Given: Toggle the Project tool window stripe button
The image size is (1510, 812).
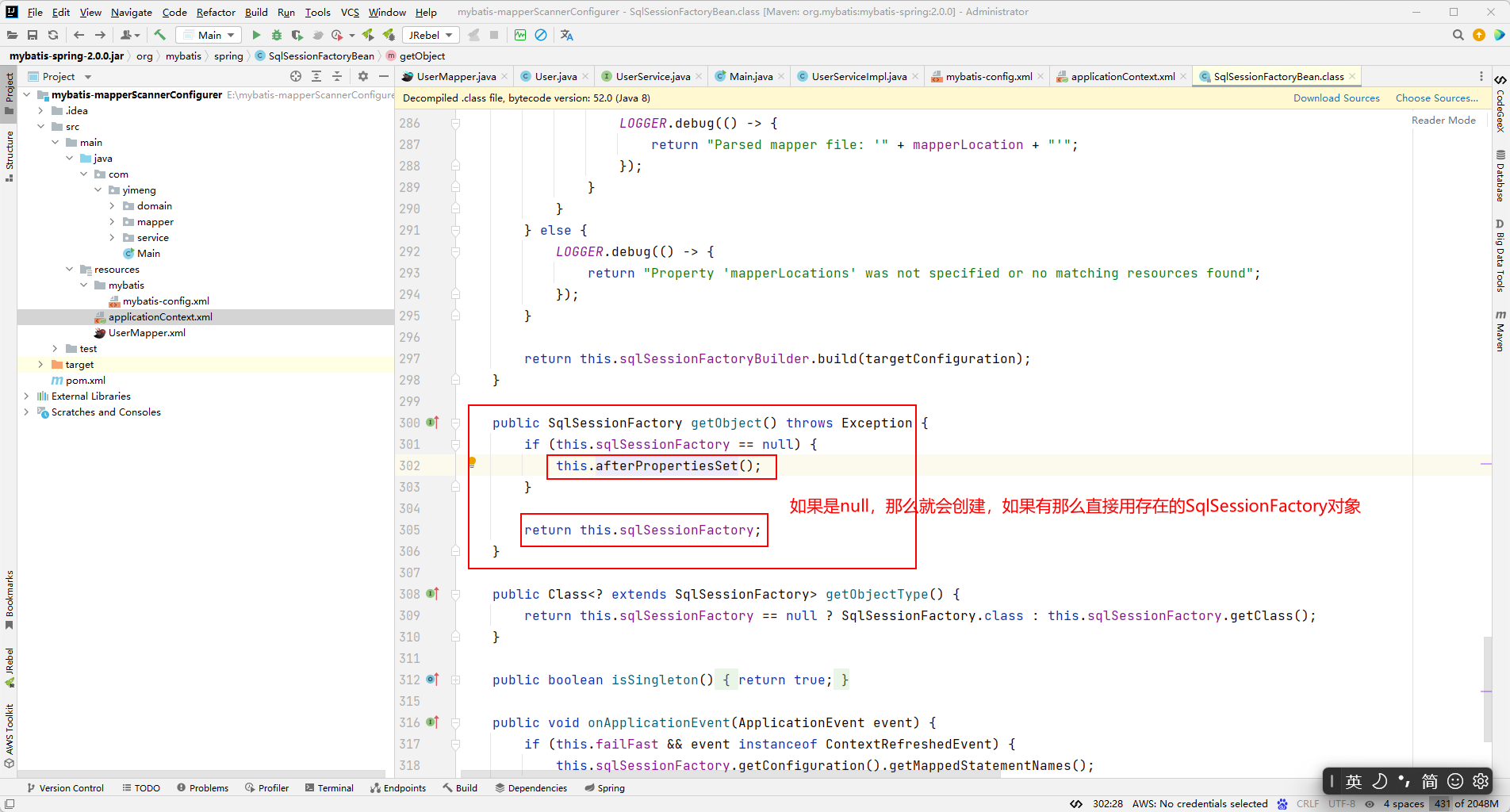Looking at the screenshot, I should tap(9, 93).
